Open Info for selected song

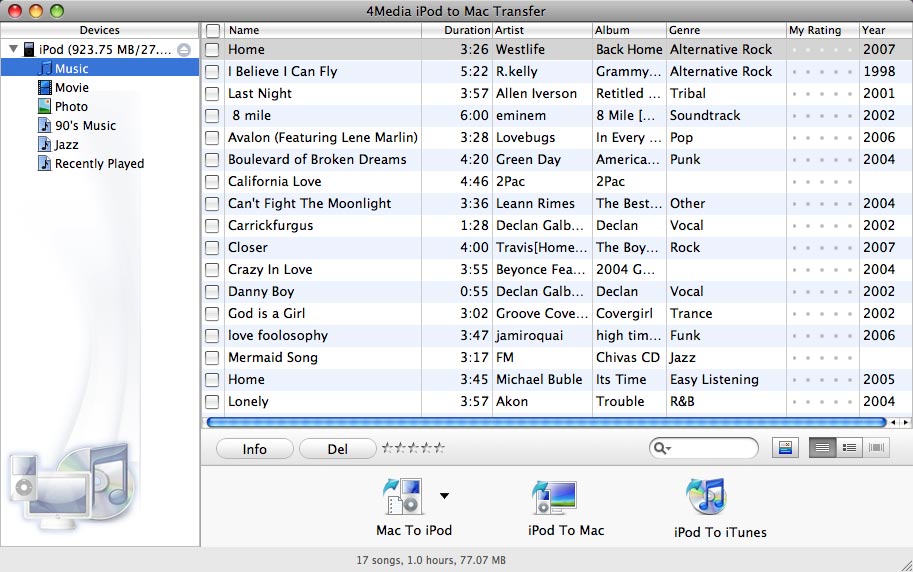pos(254,449)
